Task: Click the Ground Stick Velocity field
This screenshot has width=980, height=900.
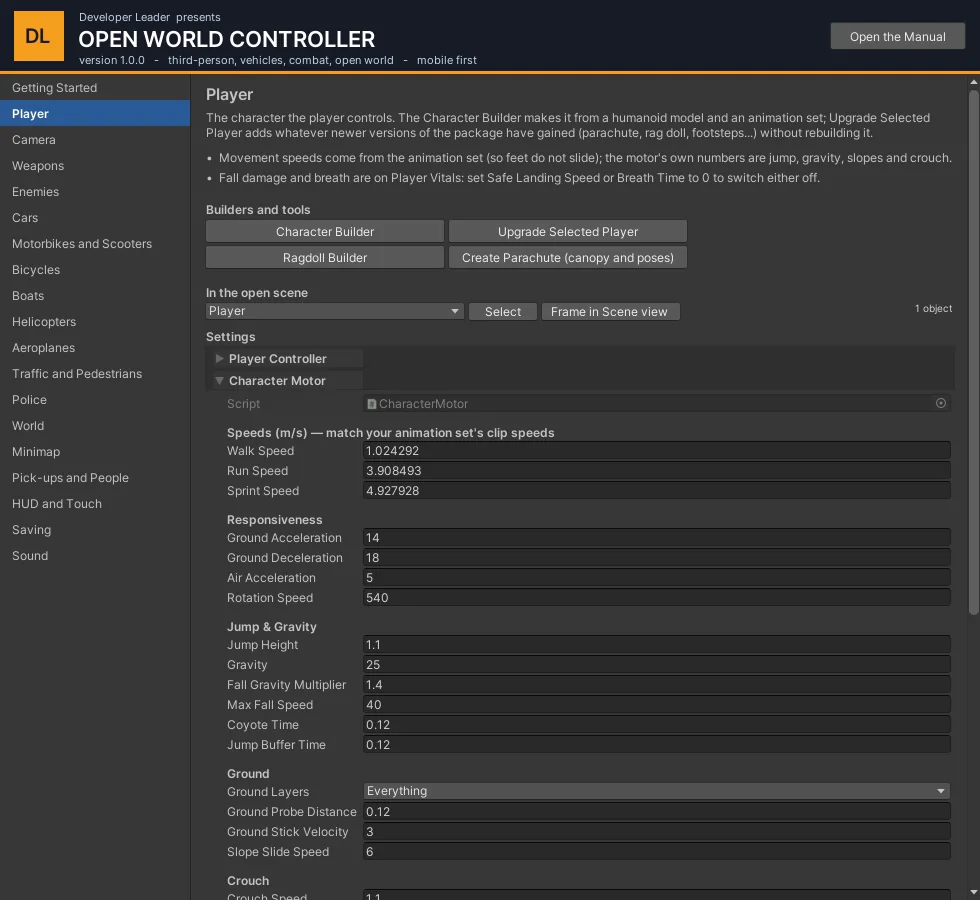Action: 656,831
